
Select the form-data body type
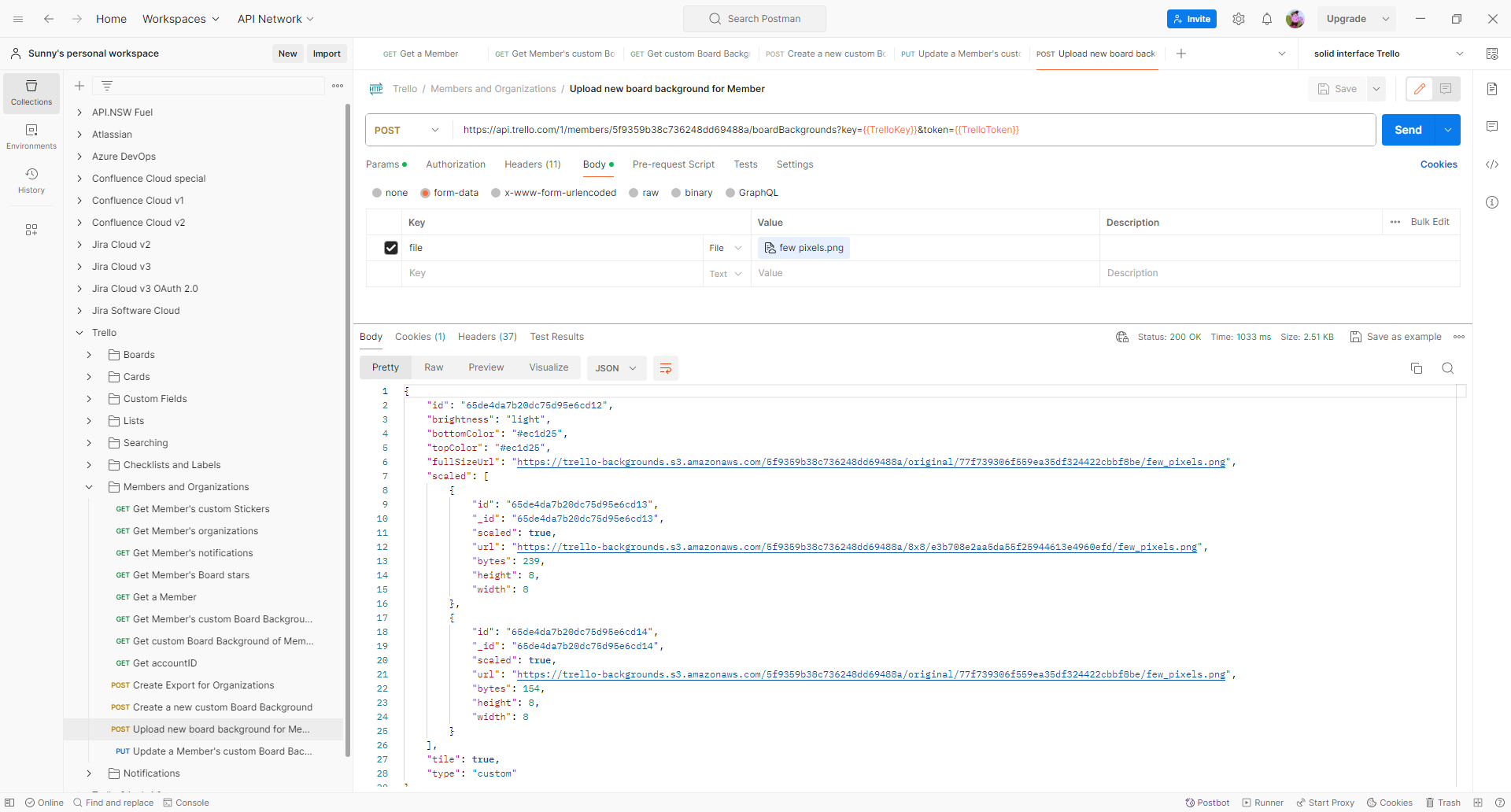point(425,193)
